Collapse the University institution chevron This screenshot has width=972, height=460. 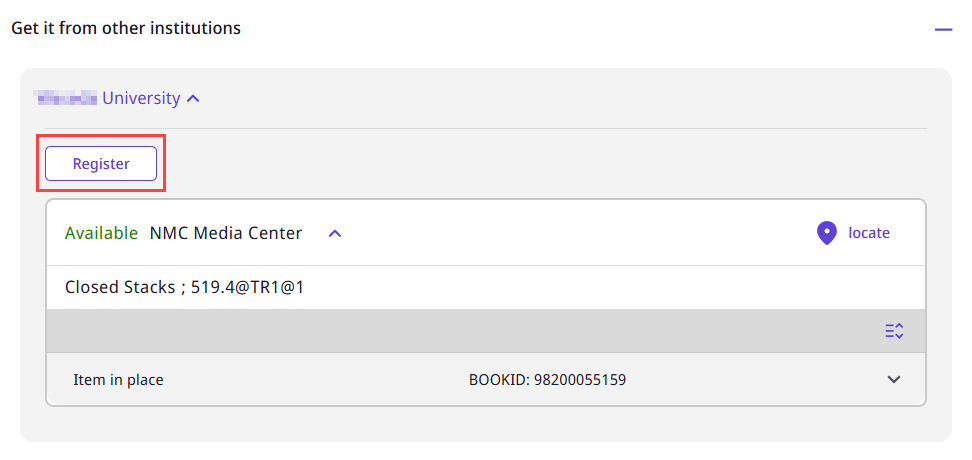(194, 99)
